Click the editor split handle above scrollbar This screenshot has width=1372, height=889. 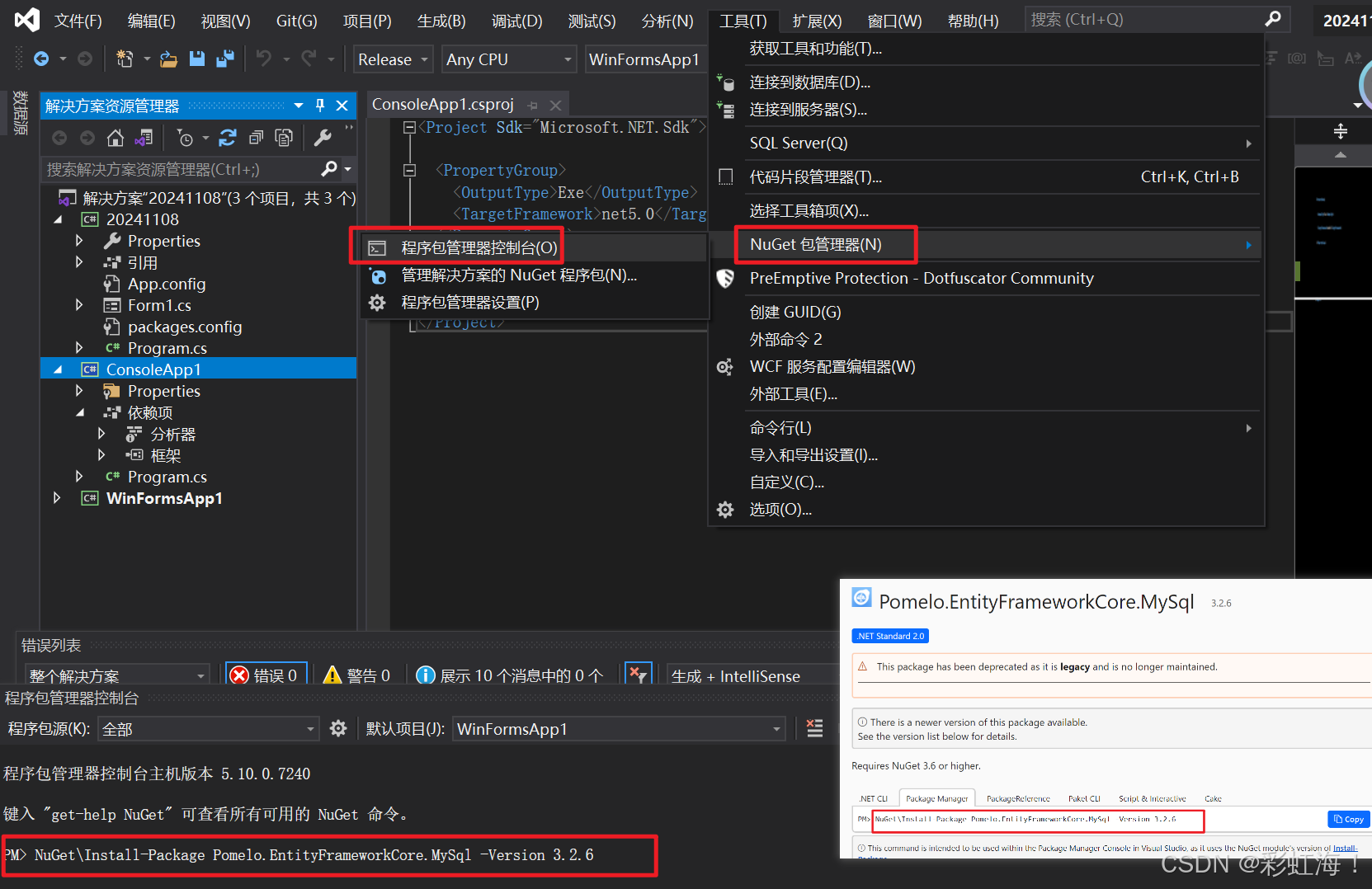pos(1340,131)
